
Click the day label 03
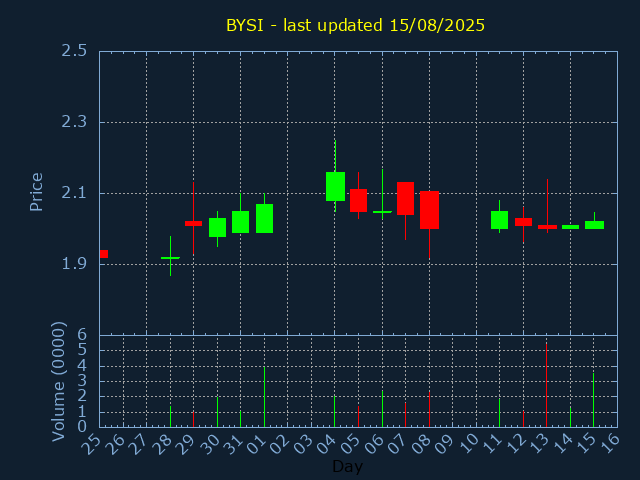304,443
